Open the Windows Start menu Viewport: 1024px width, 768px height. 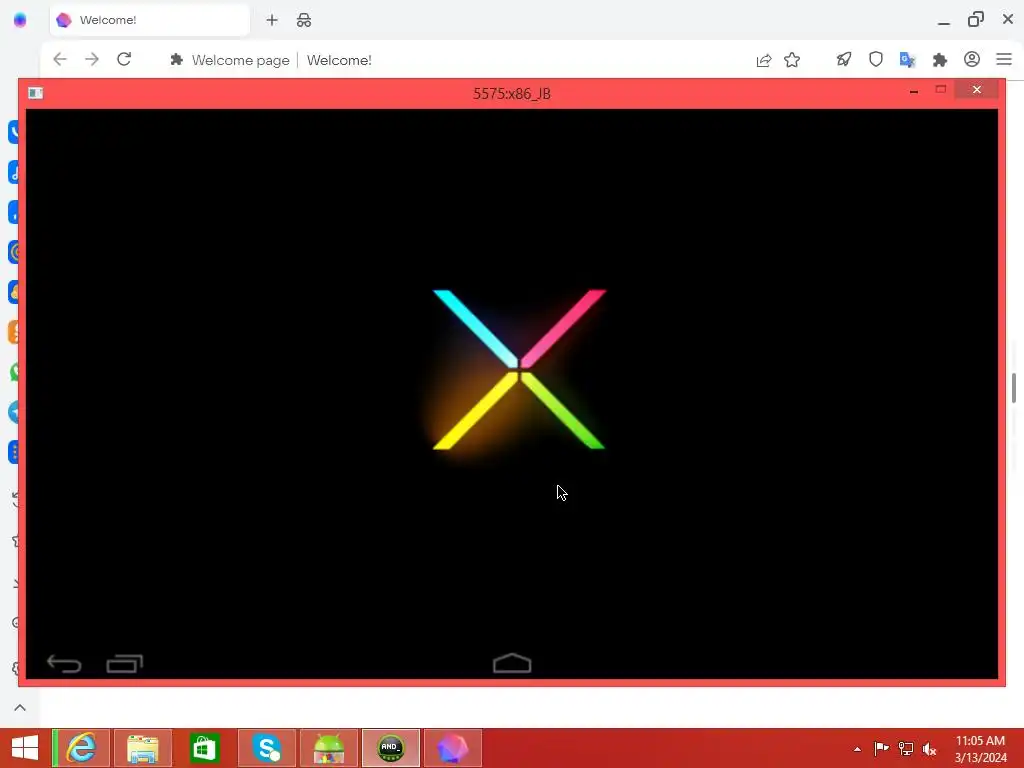tap(25, 748)
